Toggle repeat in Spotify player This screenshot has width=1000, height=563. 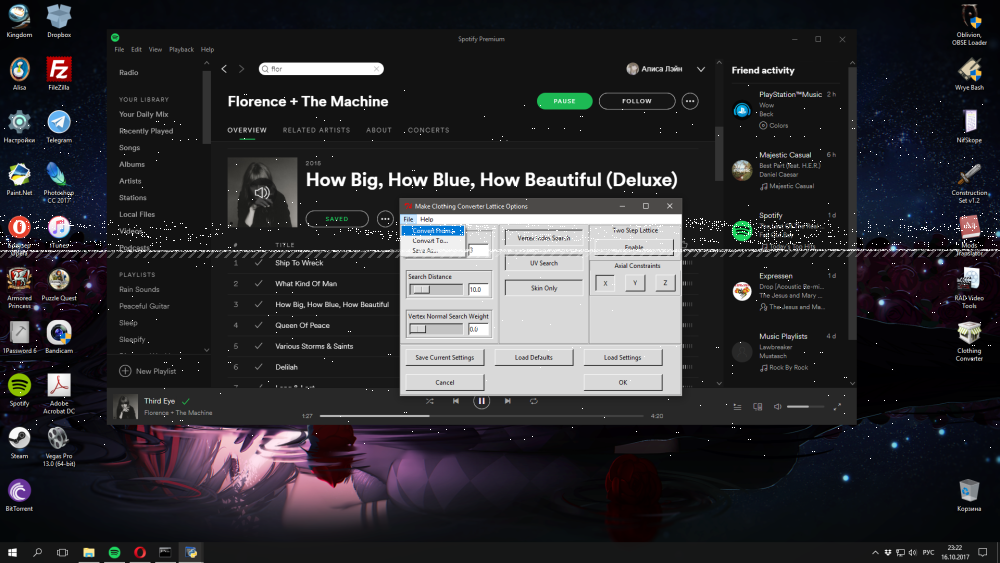tap(533, 401)
